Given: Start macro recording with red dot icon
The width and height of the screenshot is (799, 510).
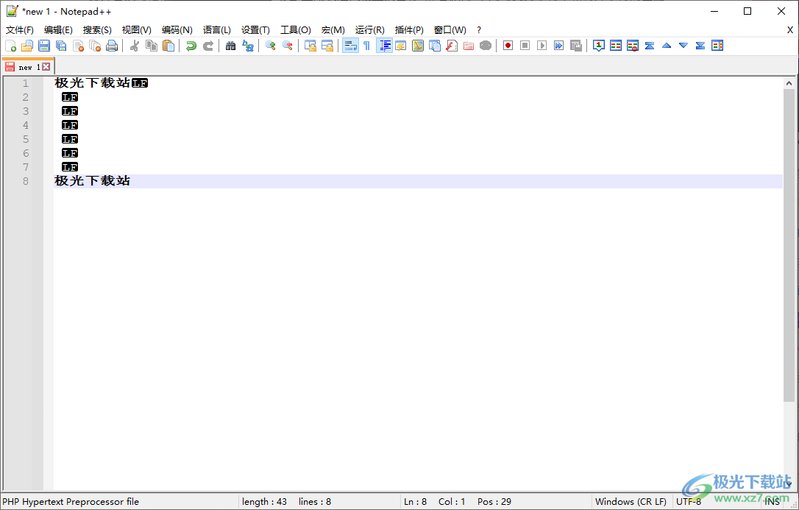Looking at the screenshot, I should 508,46.
